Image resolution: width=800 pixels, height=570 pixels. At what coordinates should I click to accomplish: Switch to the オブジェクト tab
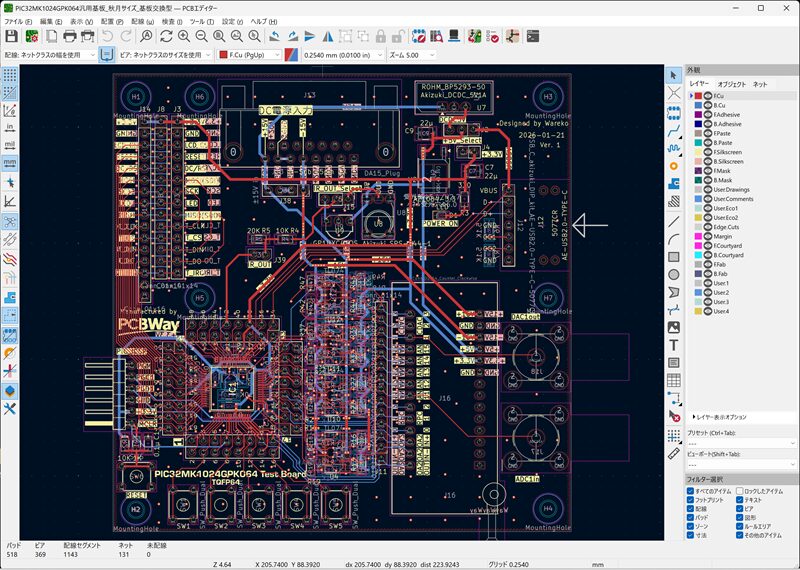(x=732, y=84)
